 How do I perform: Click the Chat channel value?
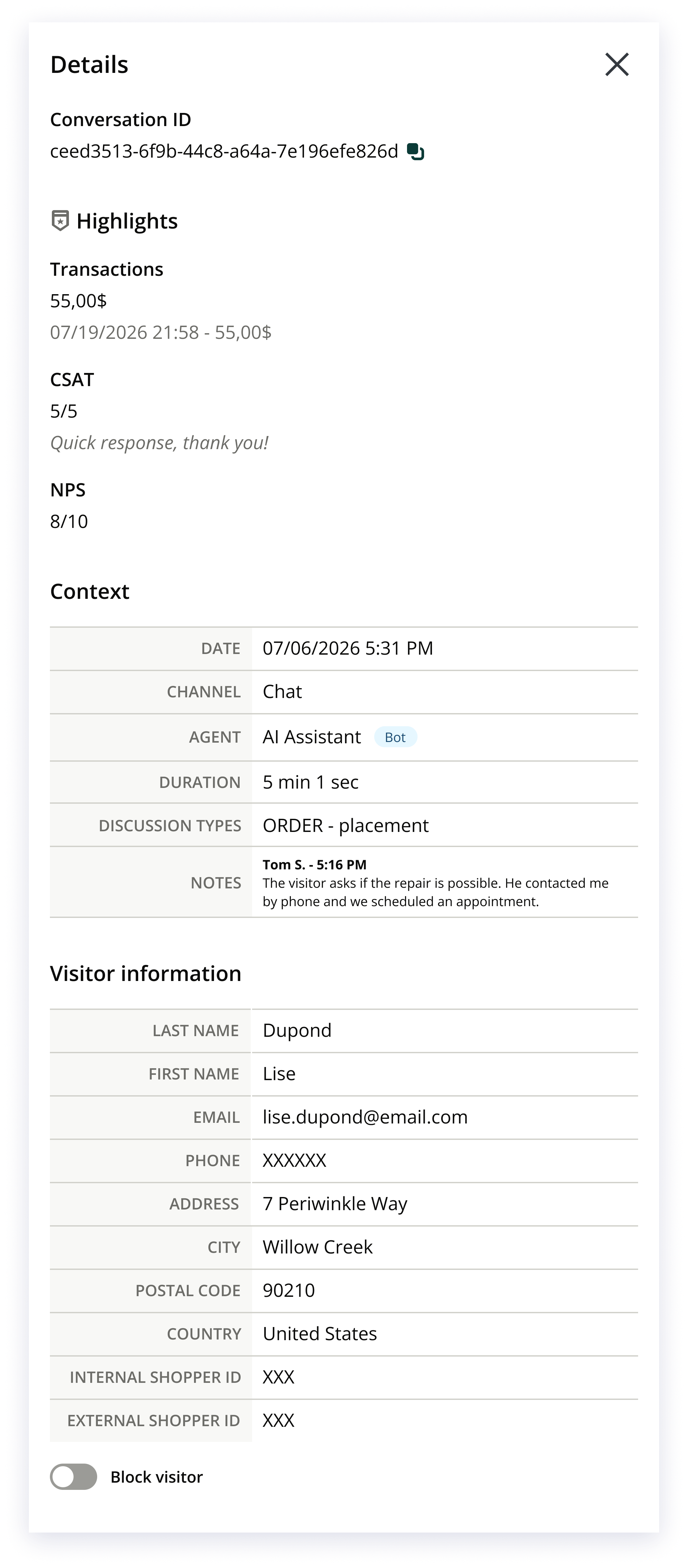point(282,691)
